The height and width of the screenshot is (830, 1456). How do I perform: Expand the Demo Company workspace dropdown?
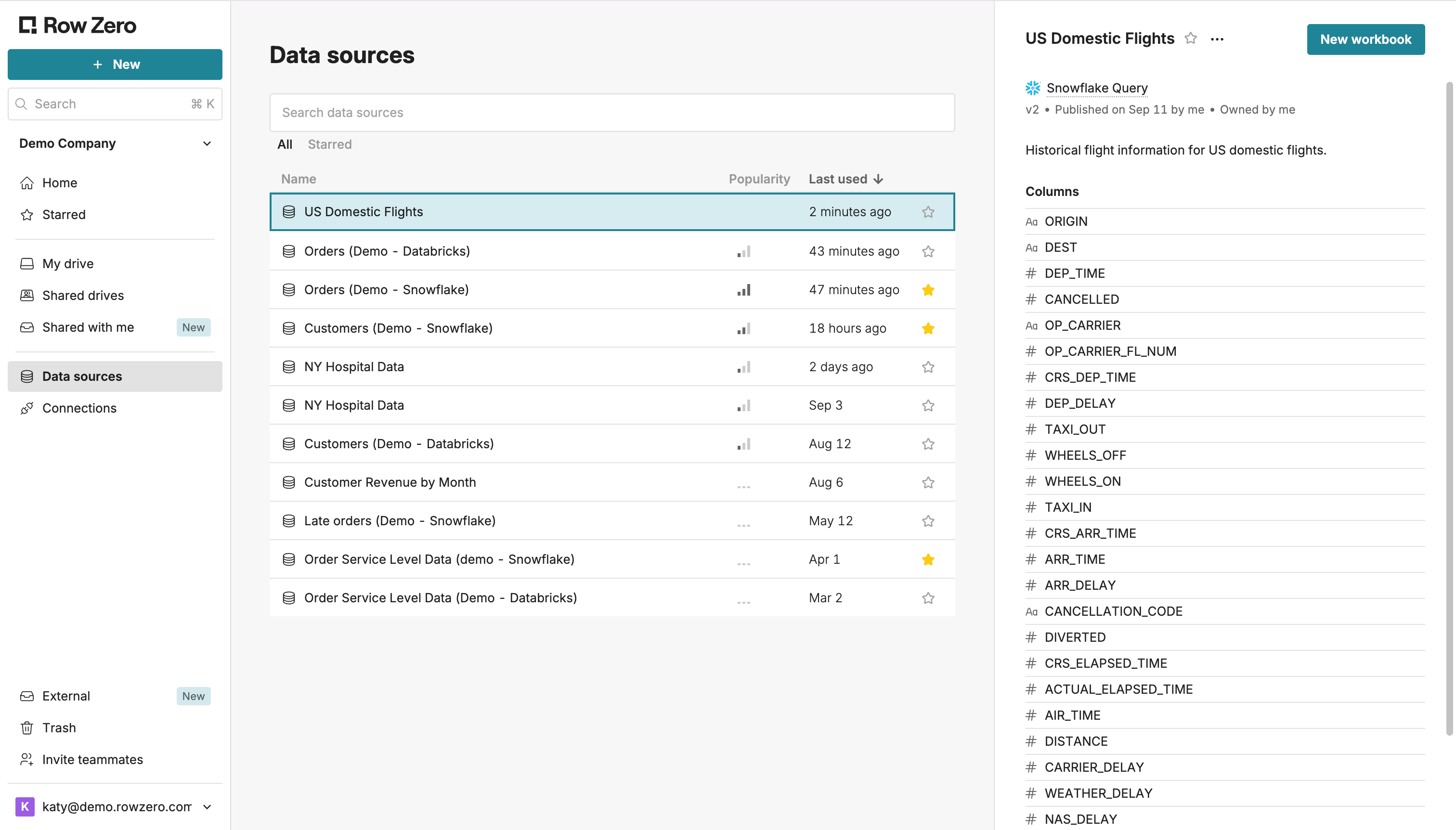click(115, 143)
